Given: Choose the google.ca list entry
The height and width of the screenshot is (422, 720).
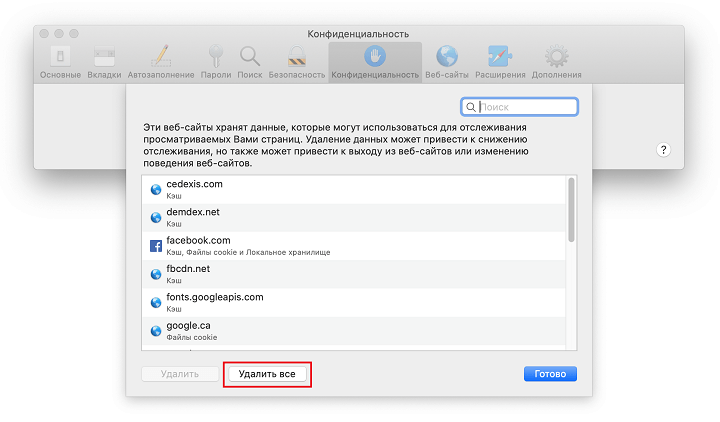Looking at the screenshot, I should pyautogui.click(x=350, y=330).
